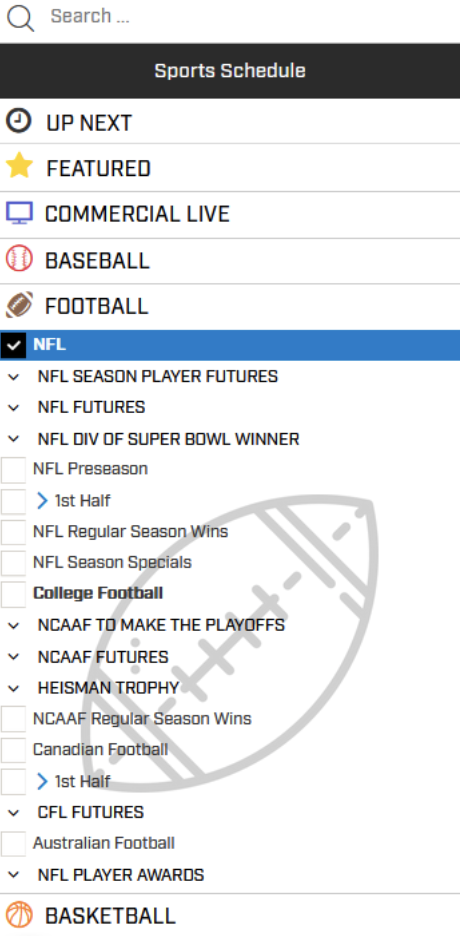Click the football icon
460x936 pixels.
click(19, 305)
